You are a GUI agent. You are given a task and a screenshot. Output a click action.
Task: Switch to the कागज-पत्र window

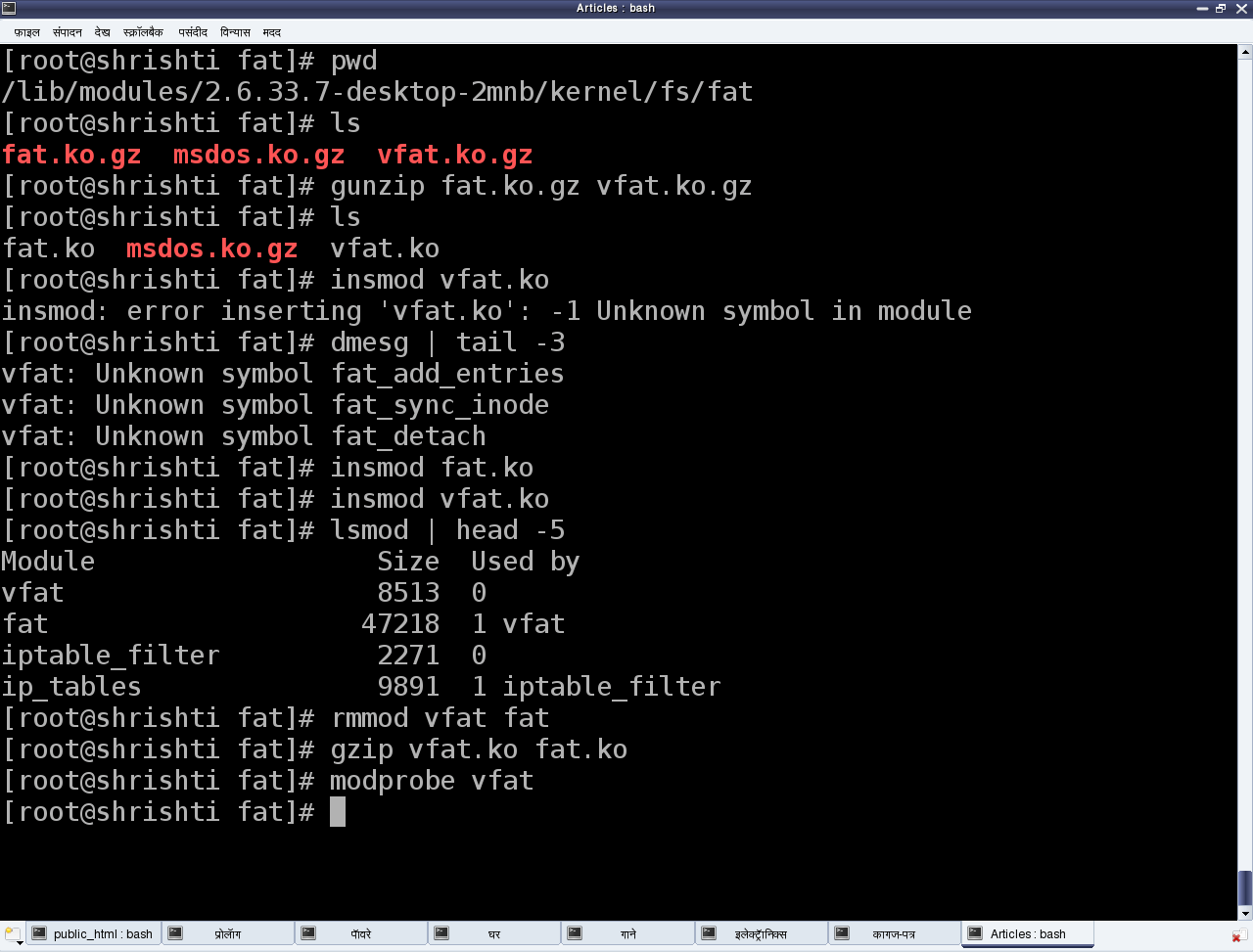point(894,932)
